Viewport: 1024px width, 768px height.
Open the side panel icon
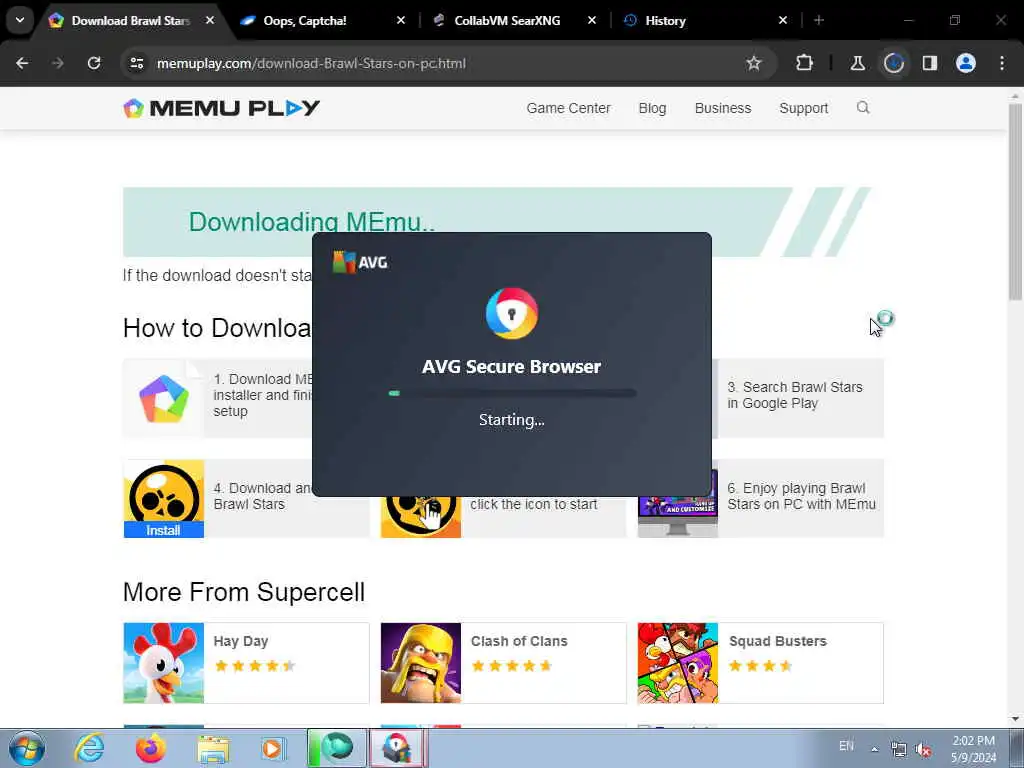point(930,63)
